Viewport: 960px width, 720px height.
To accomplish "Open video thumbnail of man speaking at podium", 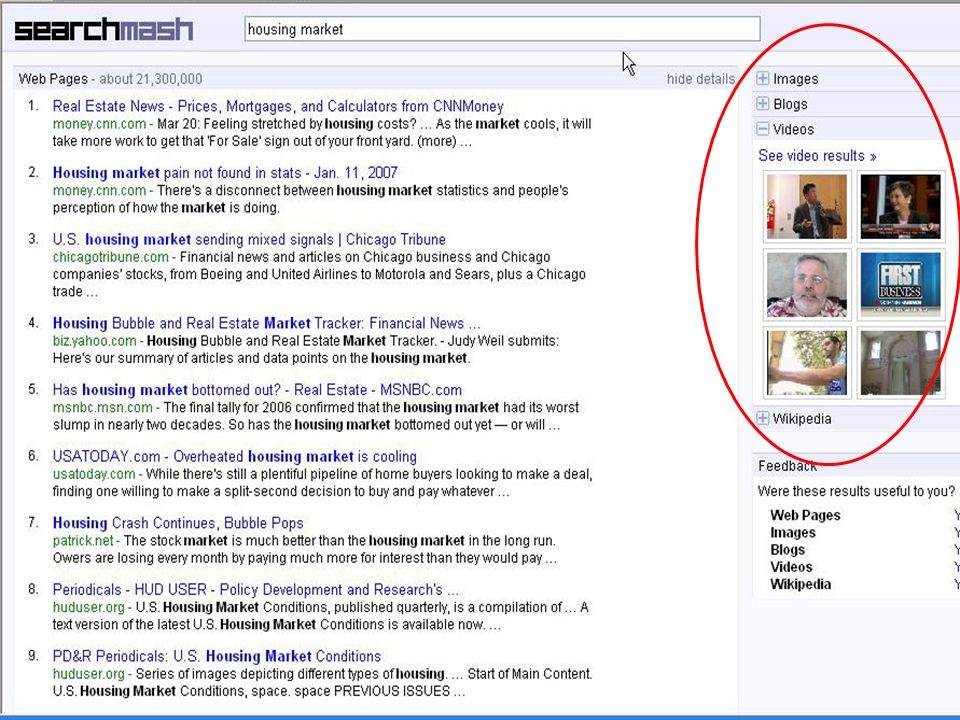I will click(x=807, y=206).
